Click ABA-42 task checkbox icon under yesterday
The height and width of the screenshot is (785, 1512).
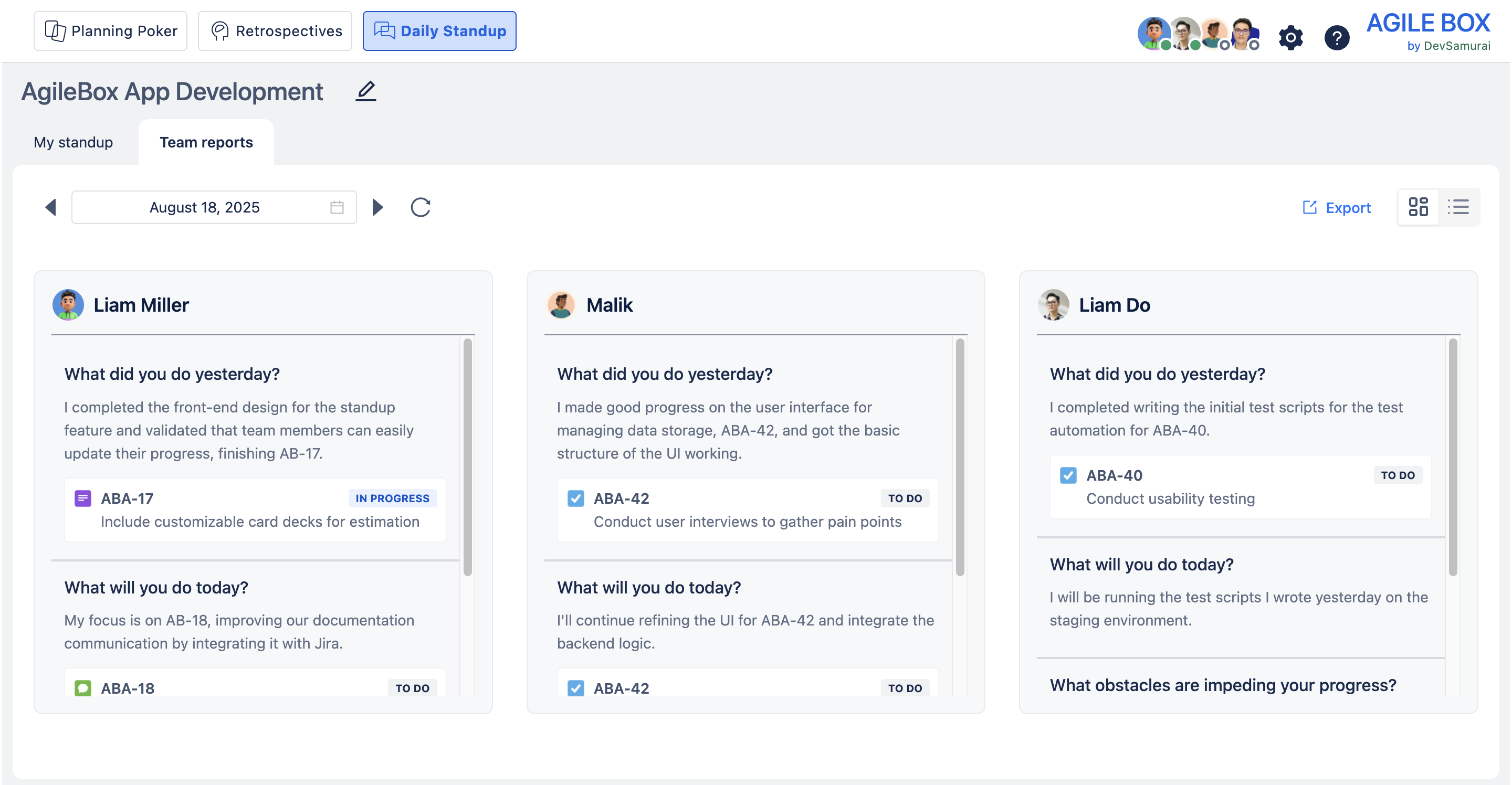pyautogui.click(x=575, y=498)
